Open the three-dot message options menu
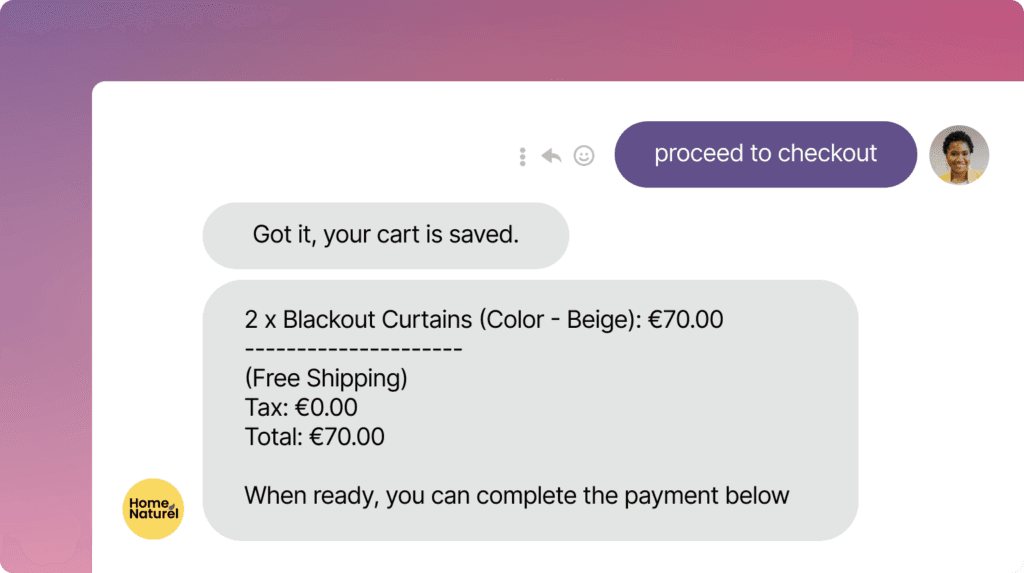 [522, 156]
